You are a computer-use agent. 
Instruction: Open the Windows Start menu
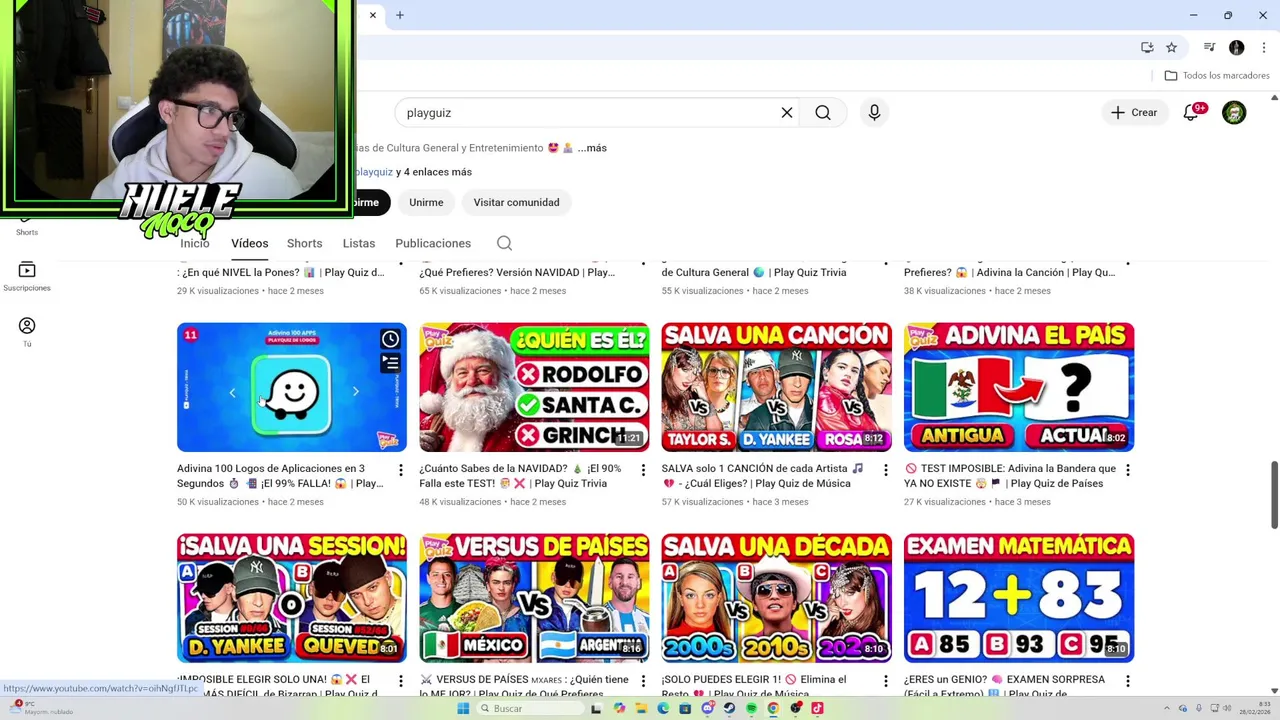coord(463,708)
